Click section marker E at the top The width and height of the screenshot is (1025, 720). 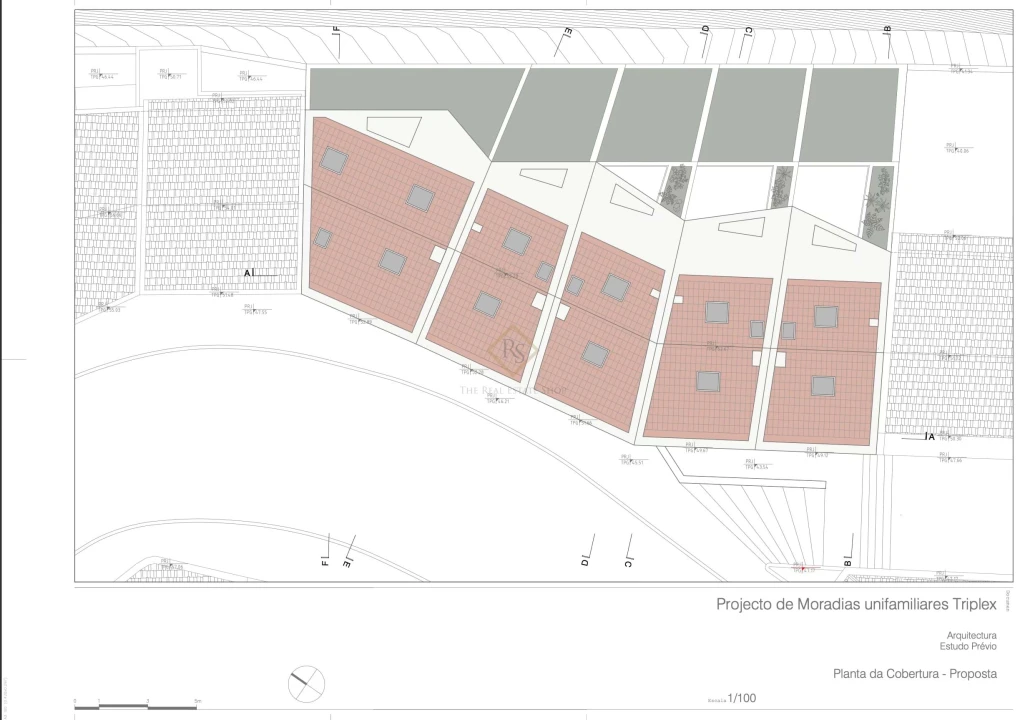566,35
